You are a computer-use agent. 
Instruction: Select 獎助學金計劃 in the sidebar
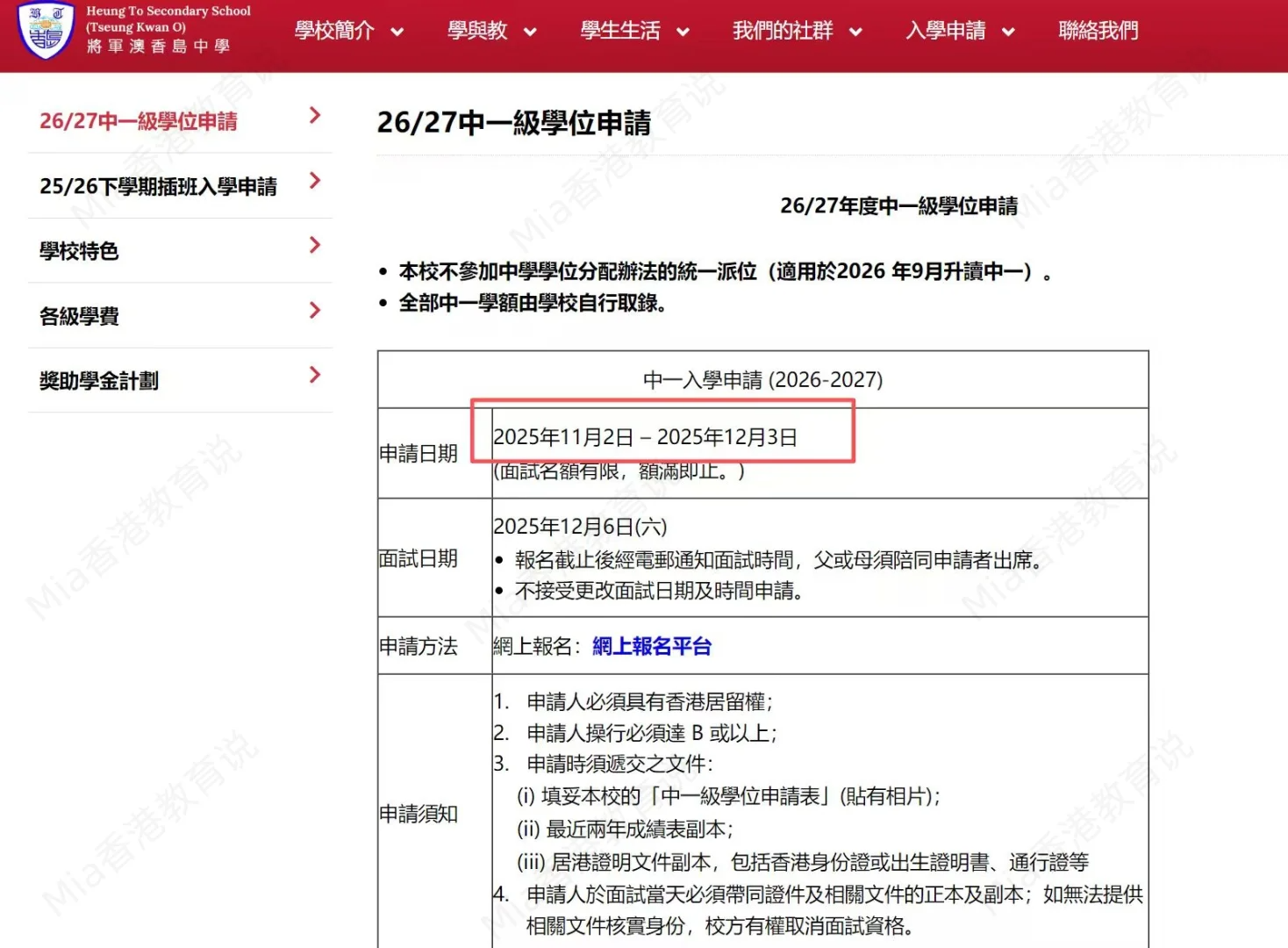99,381
